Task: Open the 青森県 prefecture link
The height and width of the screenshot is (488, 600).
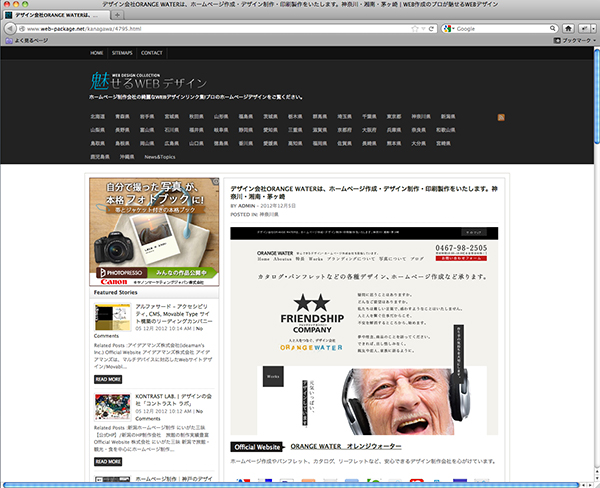Action: 122,116
